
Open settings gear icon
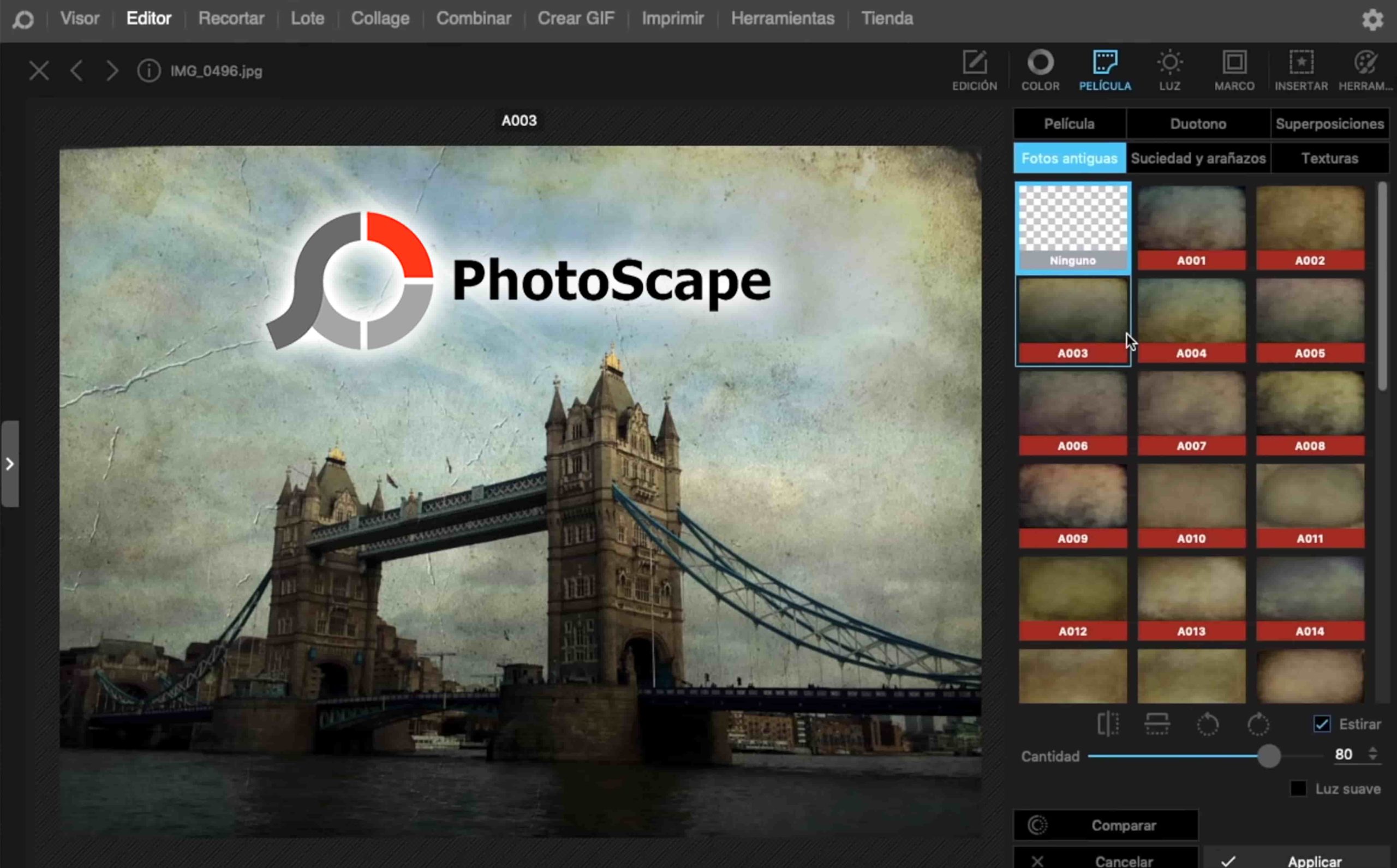(x=1372, y=20)
